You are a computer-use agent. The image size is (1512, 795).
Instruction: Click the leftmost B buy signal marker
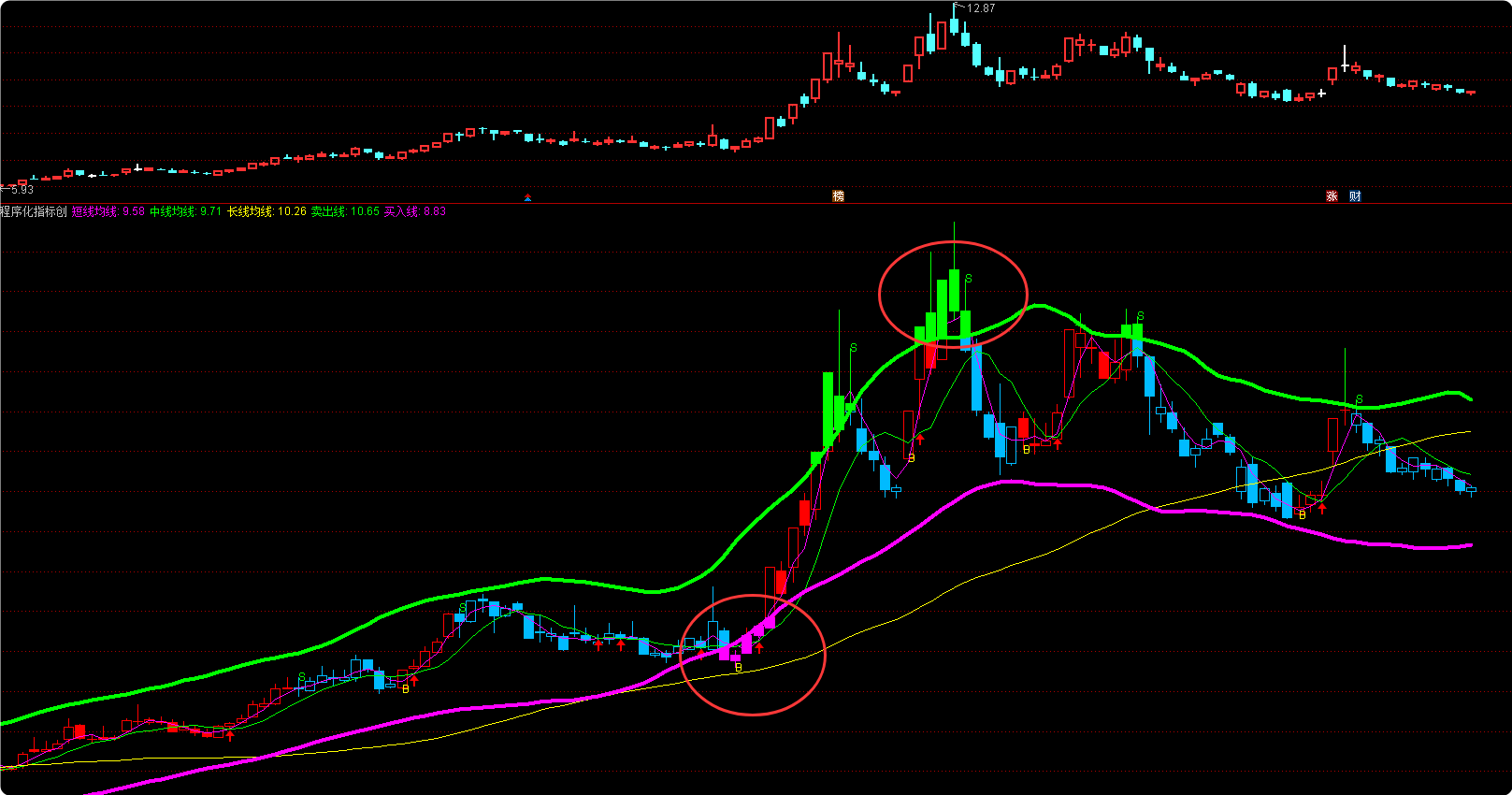pyautogui.click(x=406, y=689)
